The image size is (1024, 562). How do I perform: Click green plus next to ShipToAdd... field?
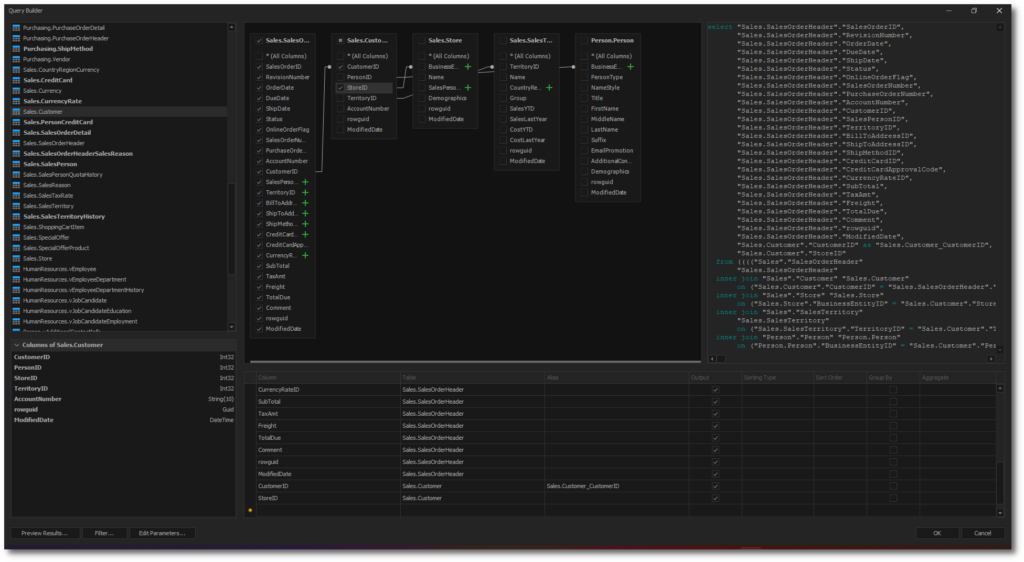[x=305, y=213]
